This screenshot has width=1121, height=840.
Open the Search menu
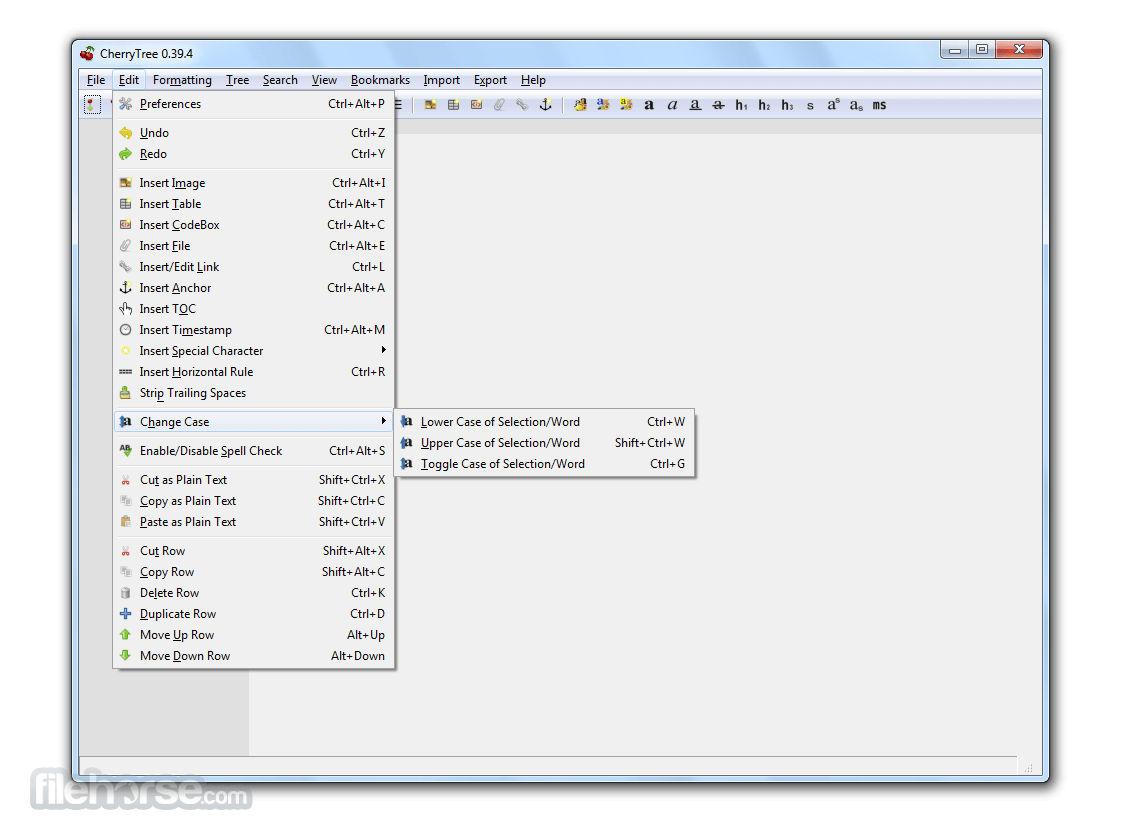280,80
